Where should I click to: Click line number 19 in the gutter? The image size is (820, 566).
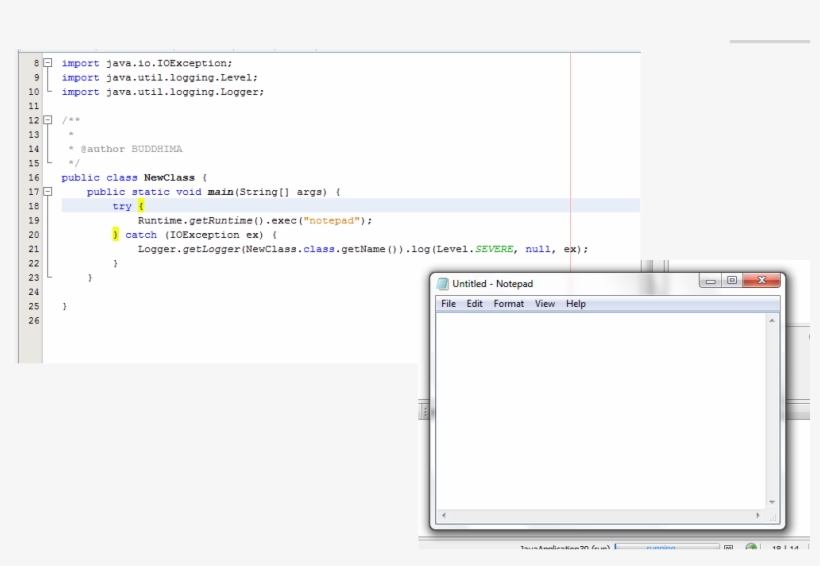click(x=33, y=220)
